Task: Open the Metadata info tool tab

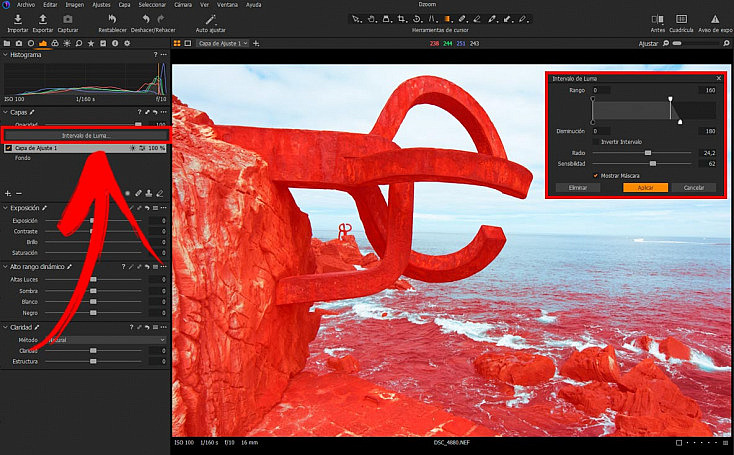Action: point(115,43)
